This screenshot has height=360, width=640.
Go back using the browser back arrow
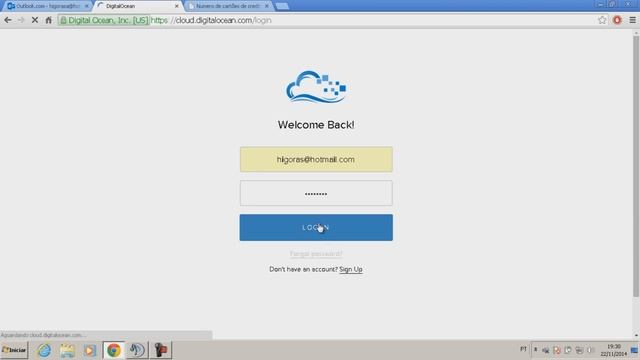point(8,20)
